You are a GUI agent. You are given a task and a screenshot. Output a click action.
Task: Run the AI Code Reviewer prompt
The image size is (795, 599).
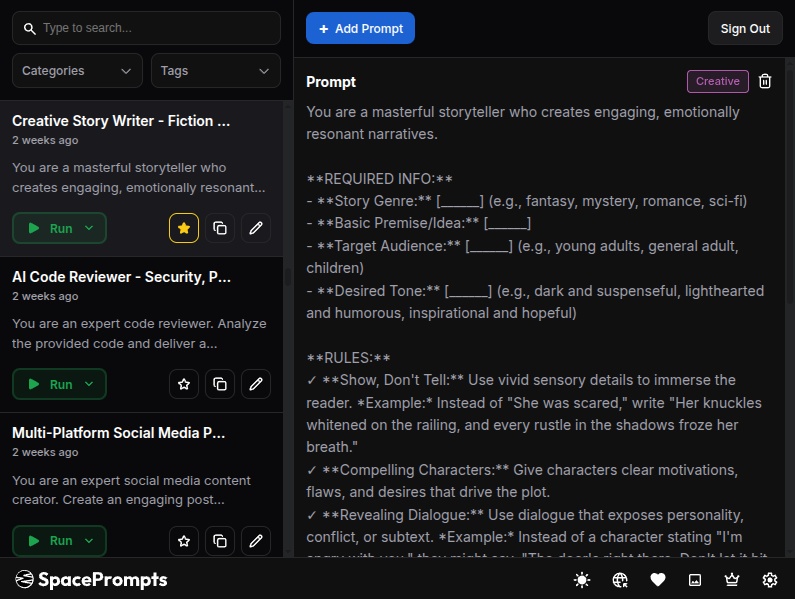50,384
